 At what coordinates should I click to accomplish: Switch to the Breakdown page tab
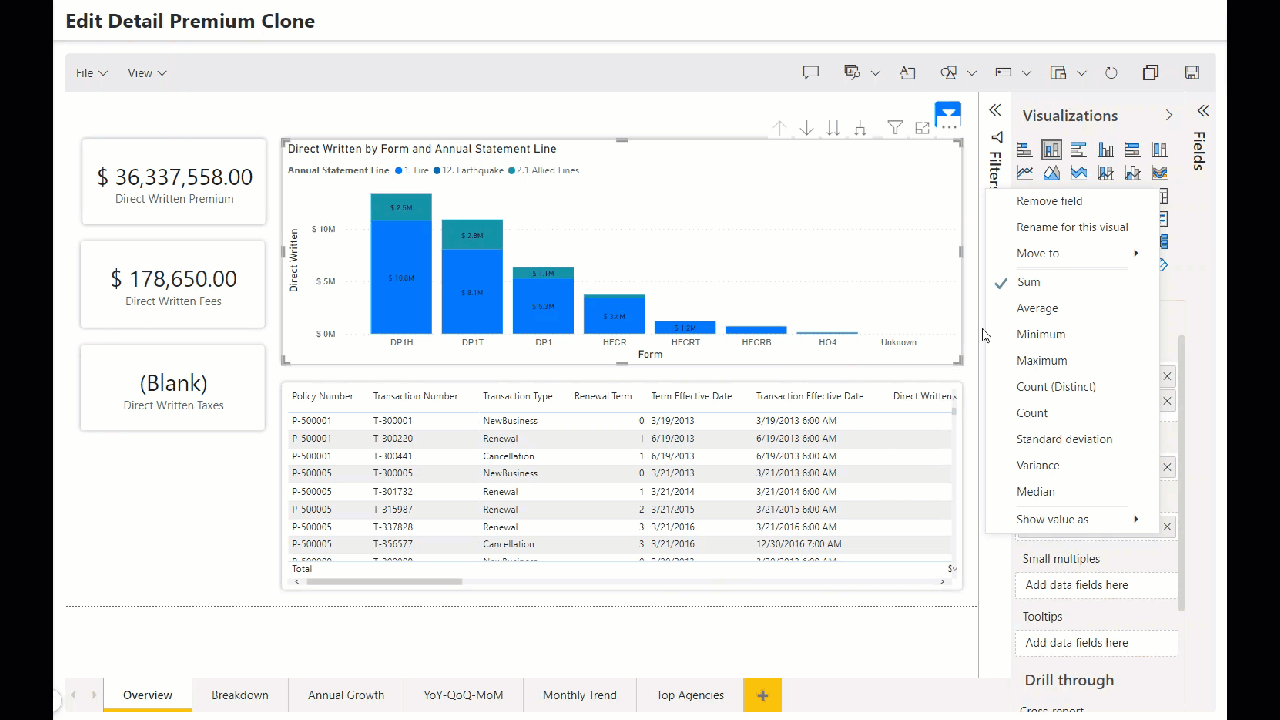240,695
